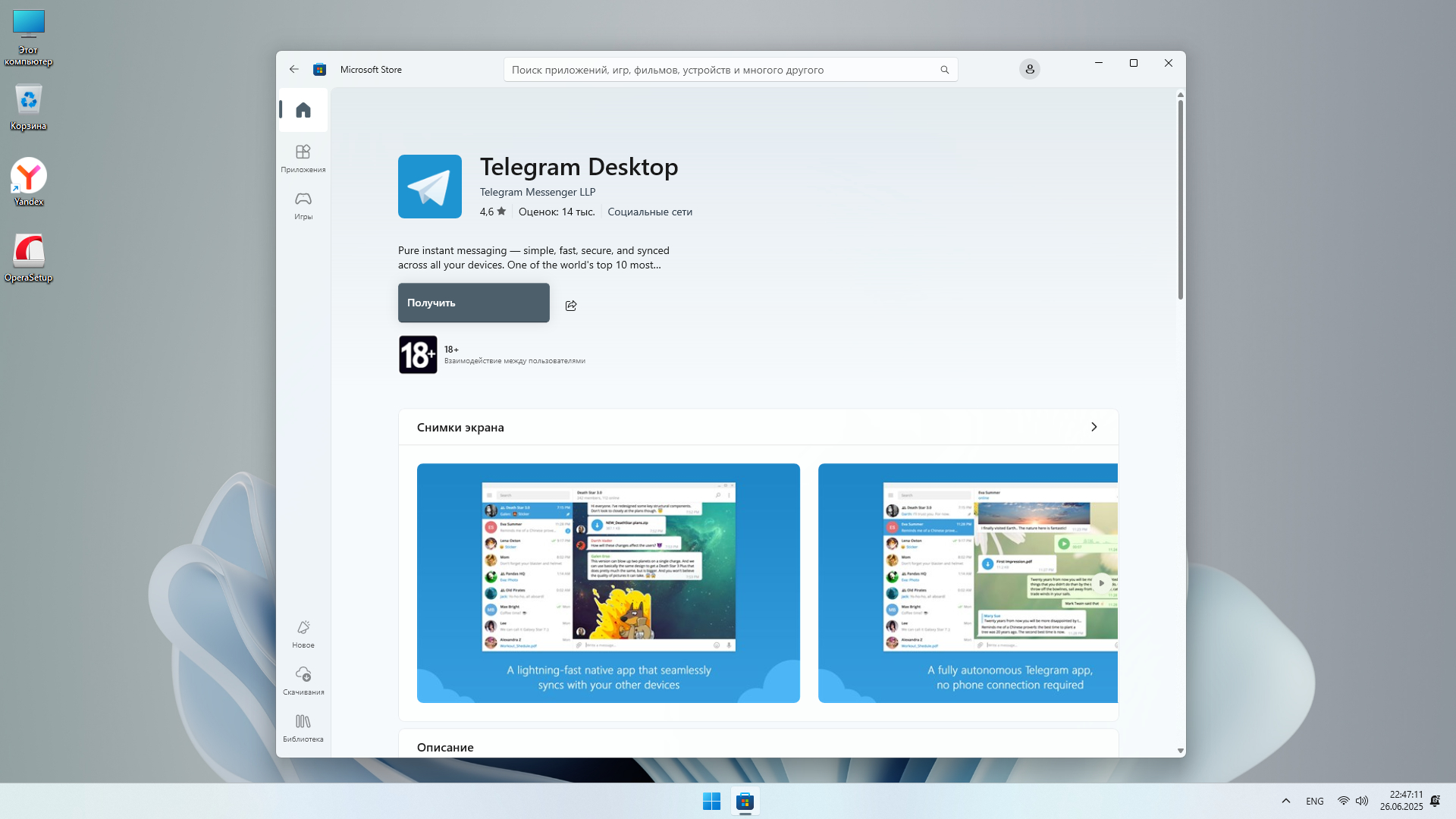
Task: Click the share icon next to Получить
Action: 571,306
